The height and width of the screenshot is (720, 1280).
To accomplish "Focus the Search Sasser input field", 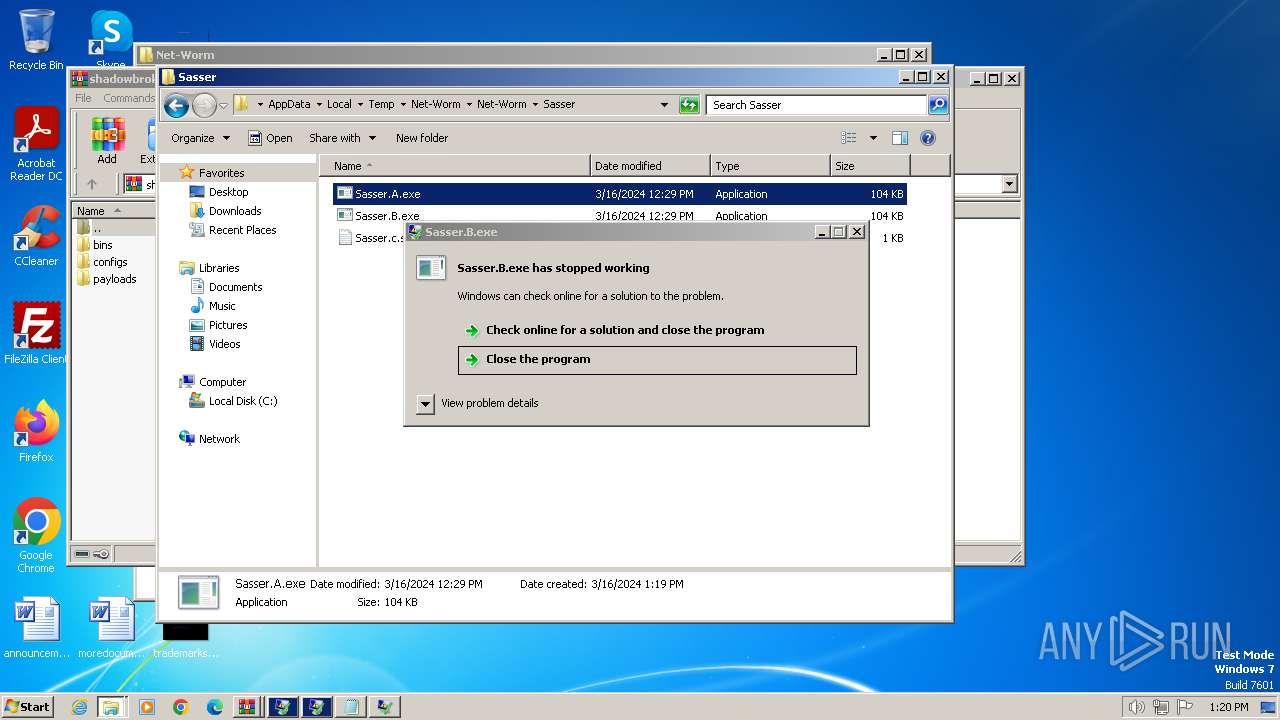I will [x=817, y=105].
